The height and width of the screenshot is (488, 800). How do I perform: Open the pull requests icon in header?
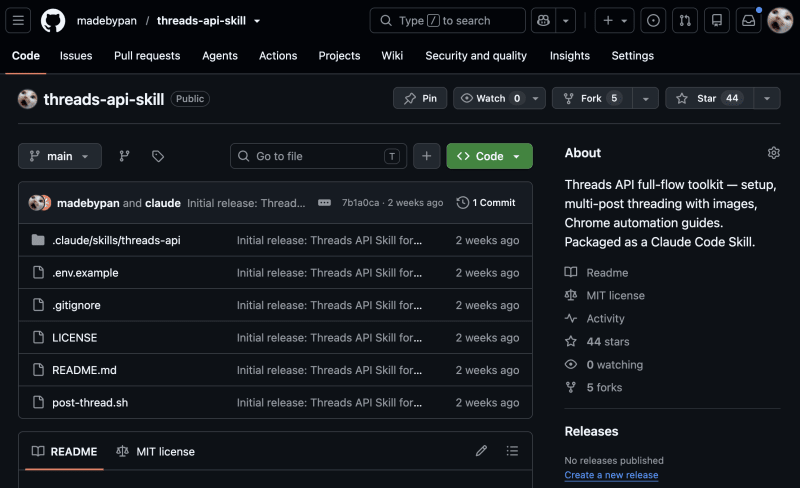coord(685,20)
